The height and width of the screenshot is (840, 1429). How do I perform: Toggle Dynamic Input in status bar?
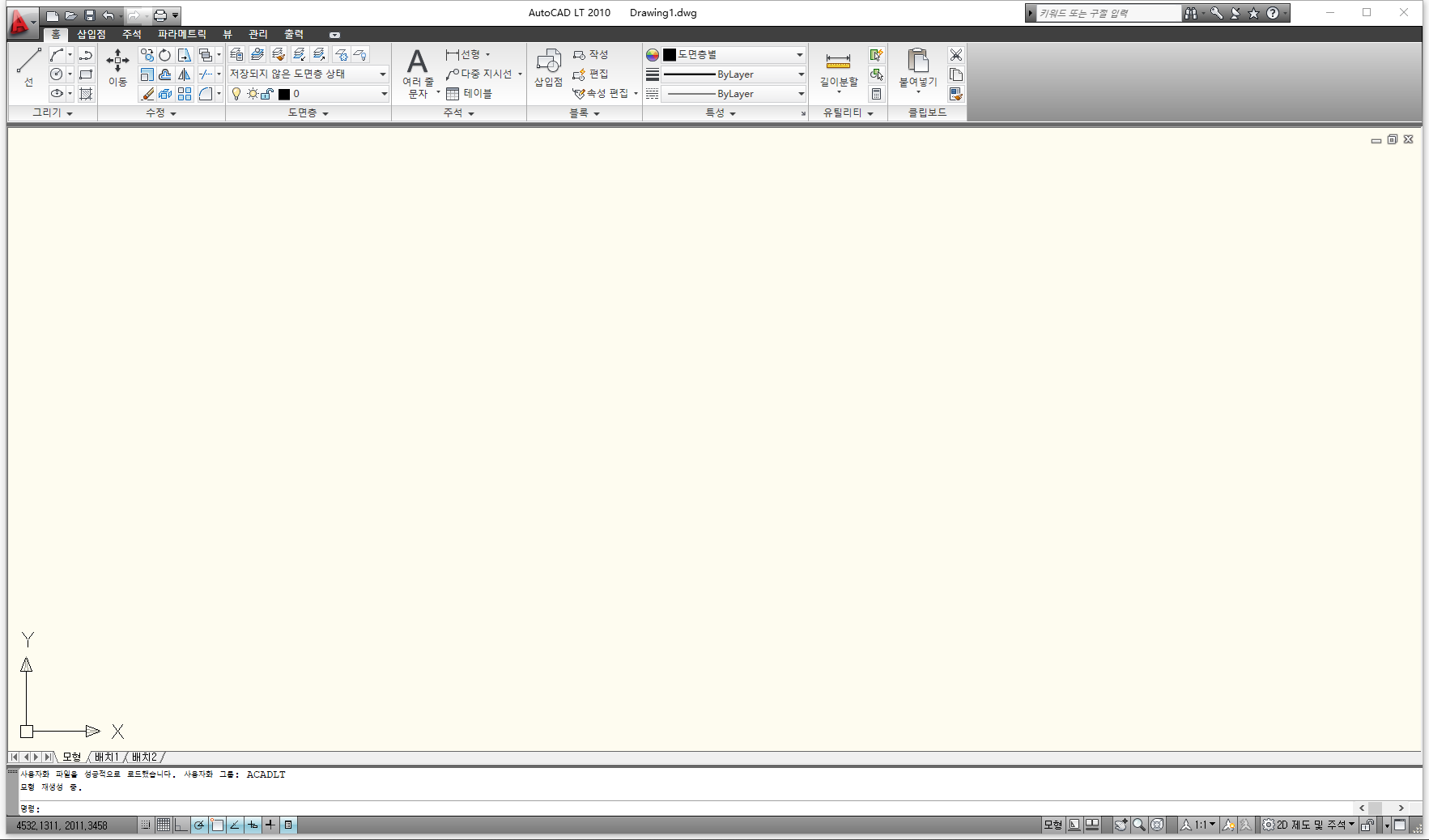coord(253,825)
